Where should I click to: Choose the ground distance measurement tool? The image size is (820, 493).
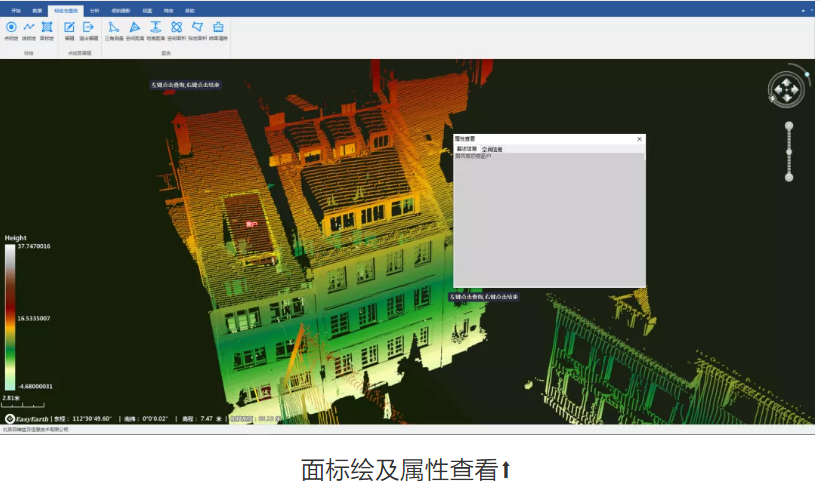(155, 28)
